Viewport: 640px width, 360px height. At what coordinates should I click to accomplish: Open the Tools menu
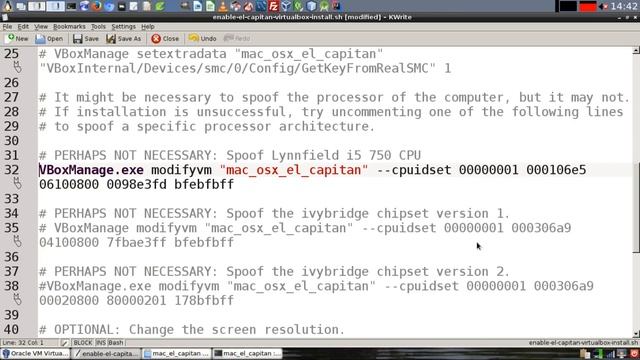pyautogui.click(x=98, y=27)
